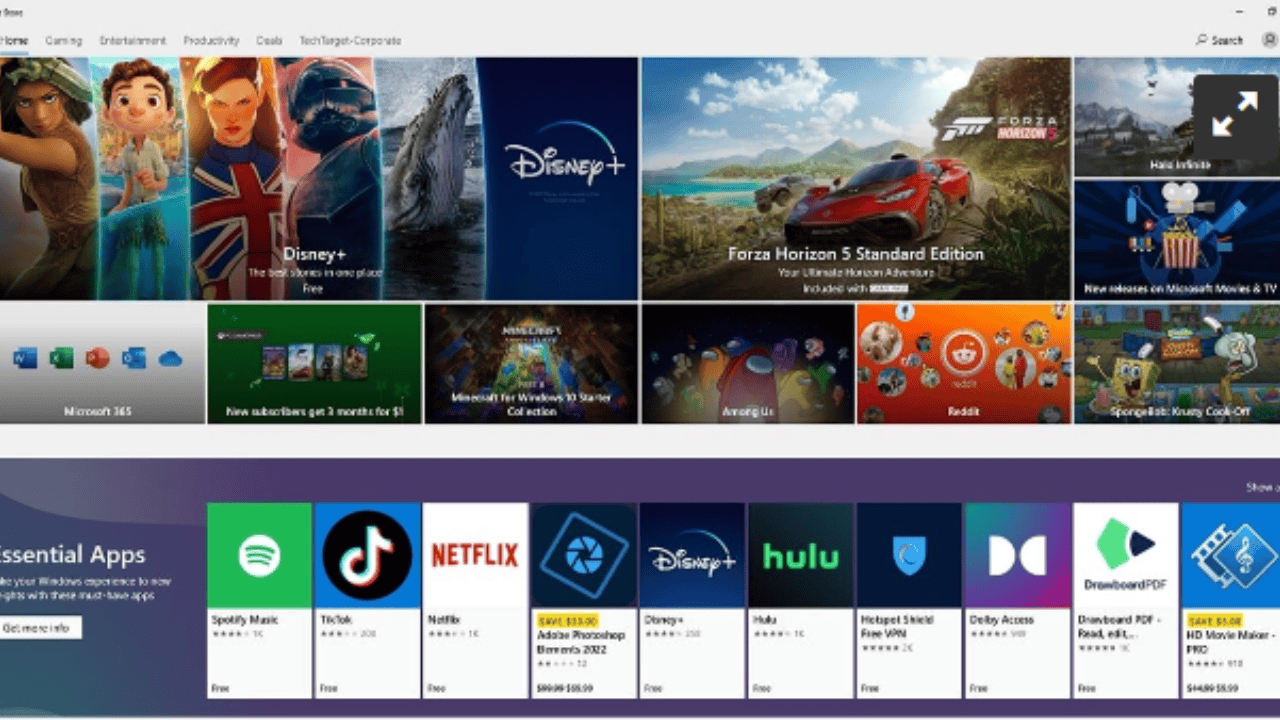Click the Search button
This screenshot has width=1280, height=720.
1220,41
